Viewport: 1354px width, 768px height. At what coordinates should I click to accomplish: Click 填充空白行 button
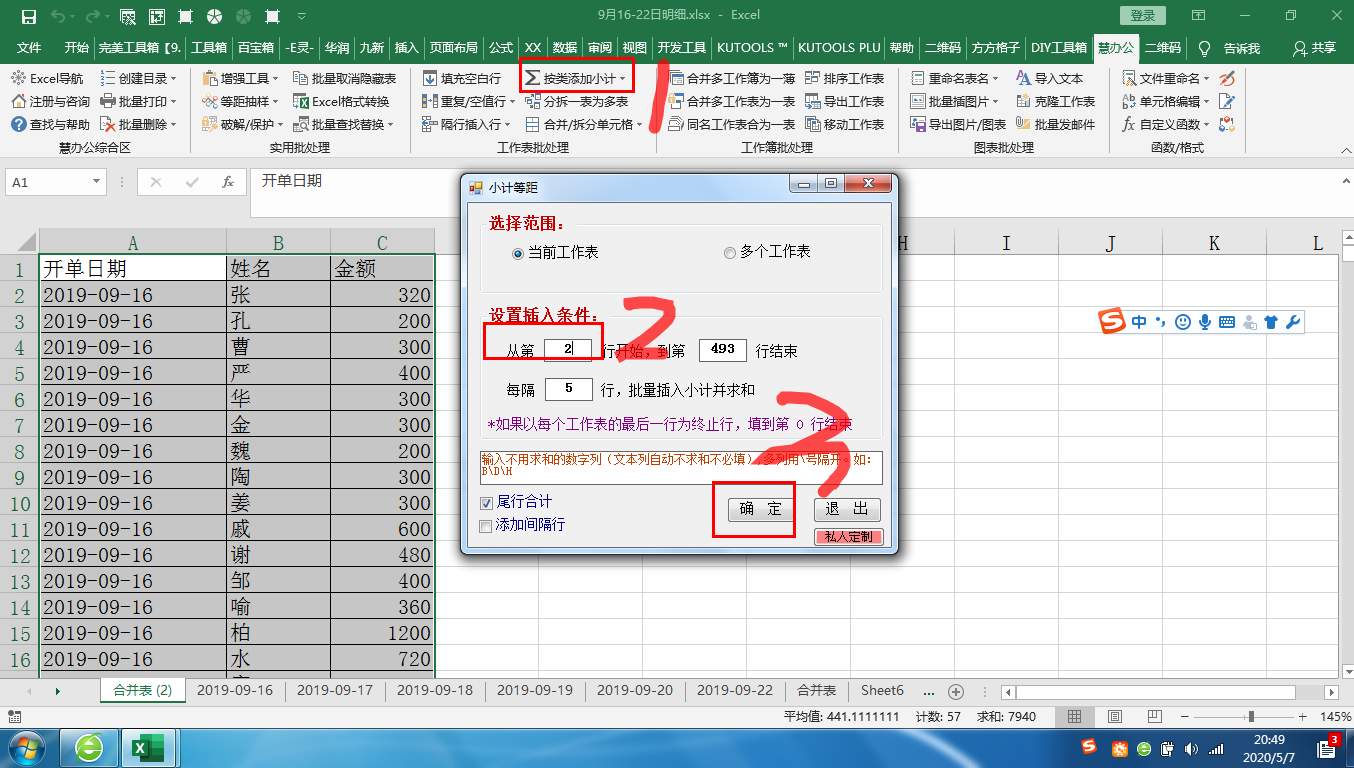tap(461, 78)
